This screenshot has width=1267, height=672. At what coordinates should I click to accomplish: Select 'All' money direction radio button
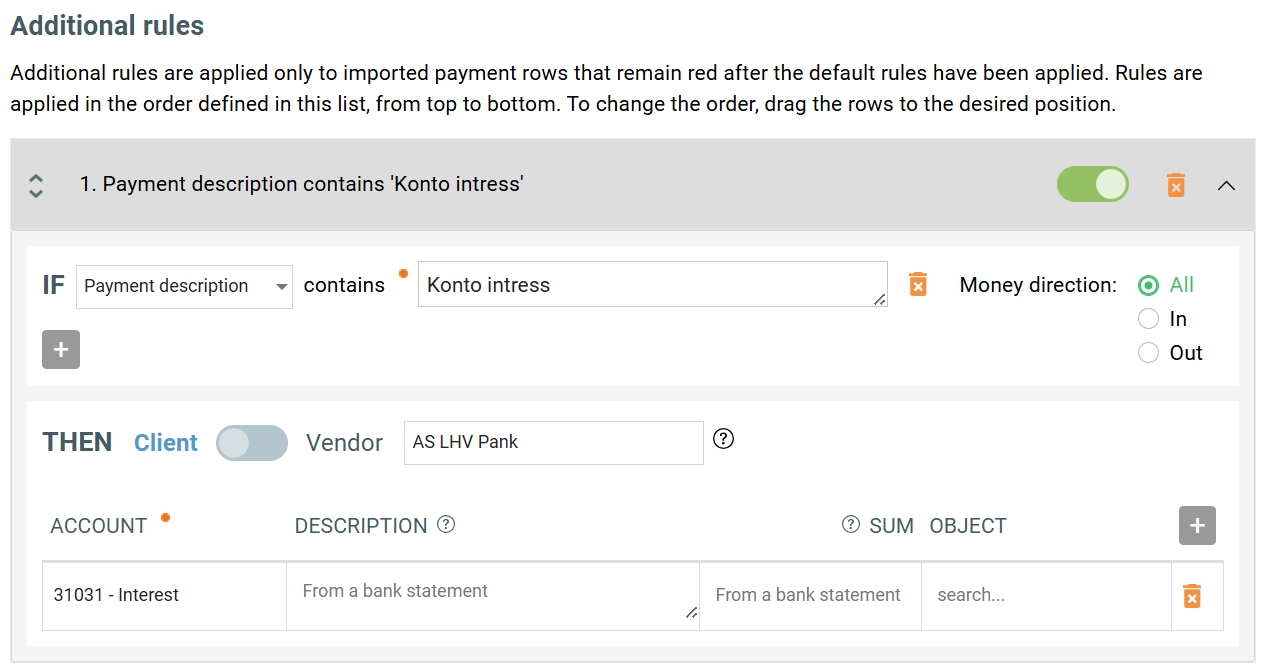(1149, 285)
